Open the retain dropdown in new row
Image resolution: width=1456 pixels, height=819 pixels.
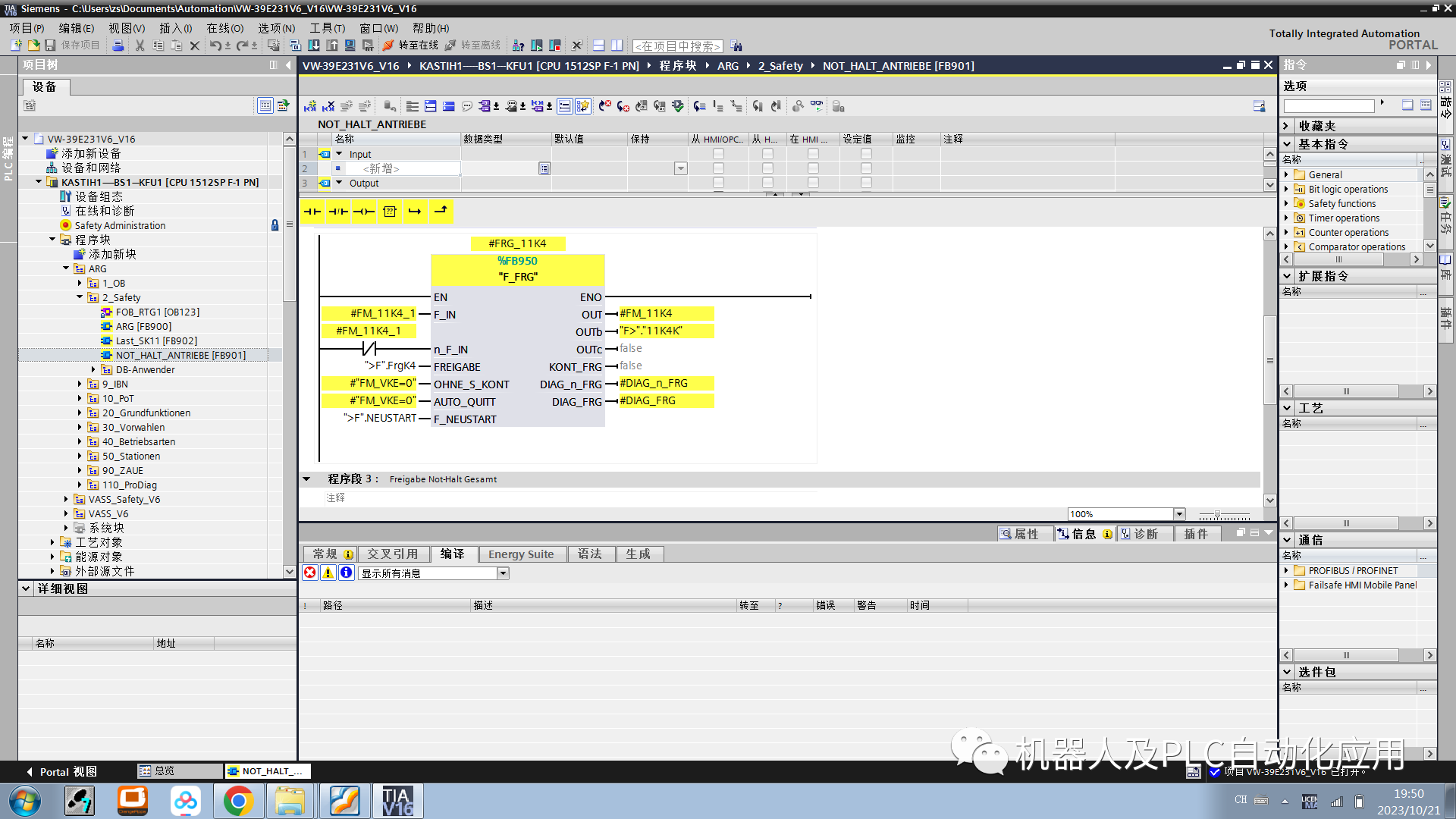tap(681, 168)
